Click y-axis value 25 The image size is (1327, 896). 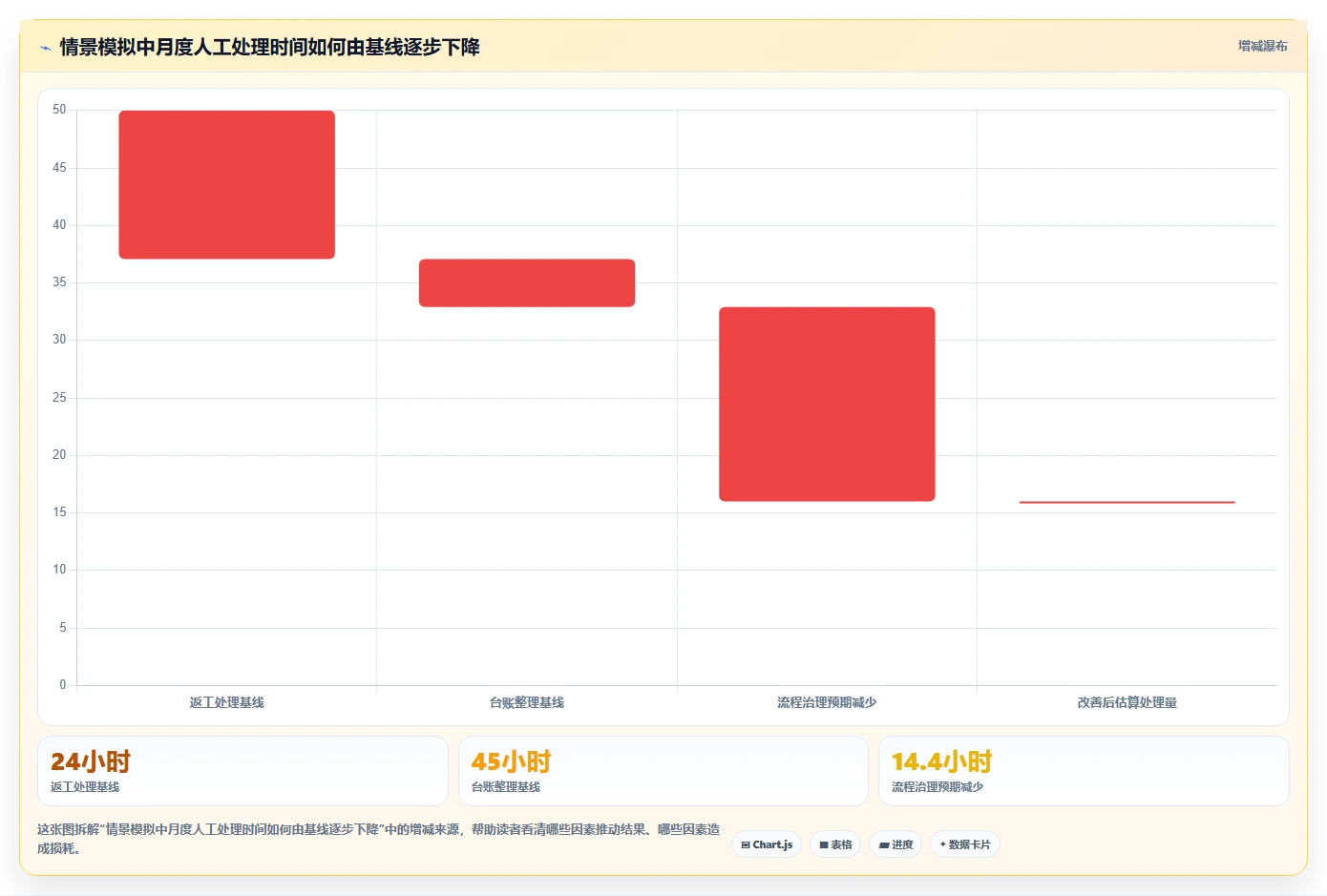coord(59,398)
